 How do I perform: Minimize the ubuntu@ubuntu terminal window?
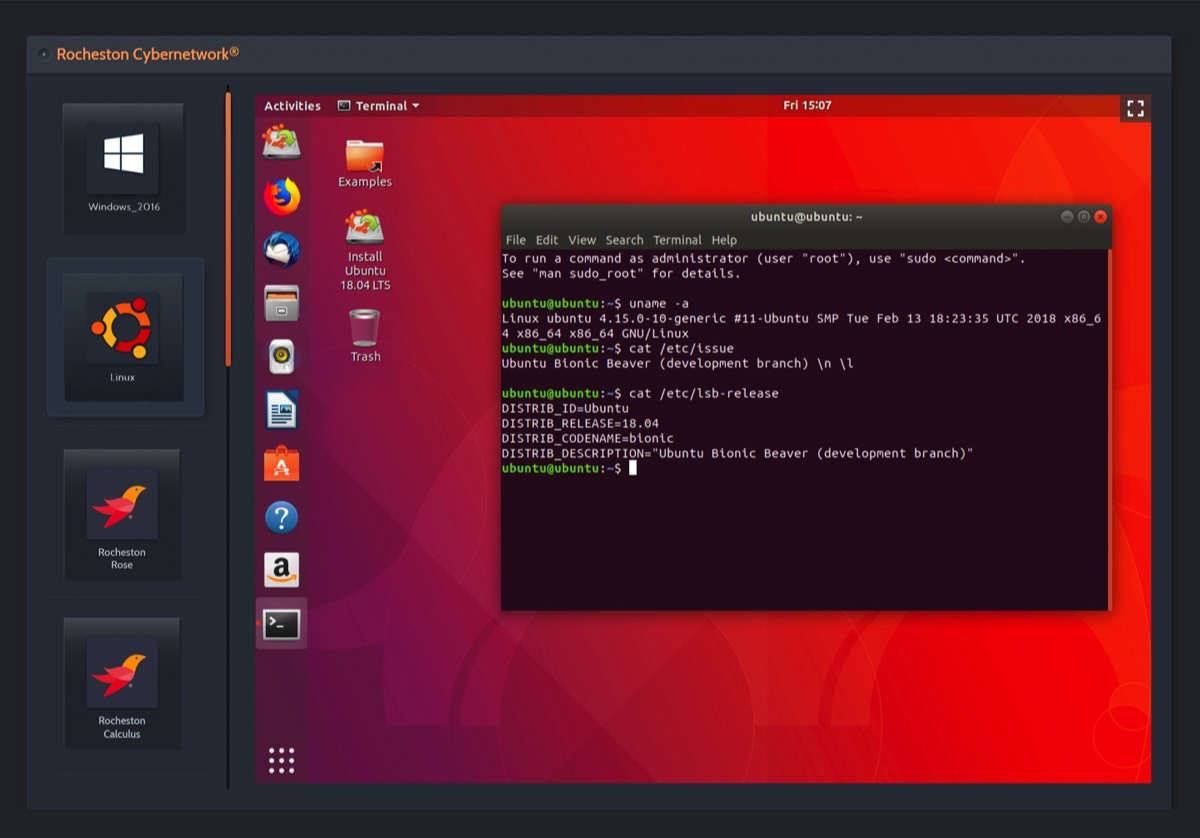[x=1067, y=217]
